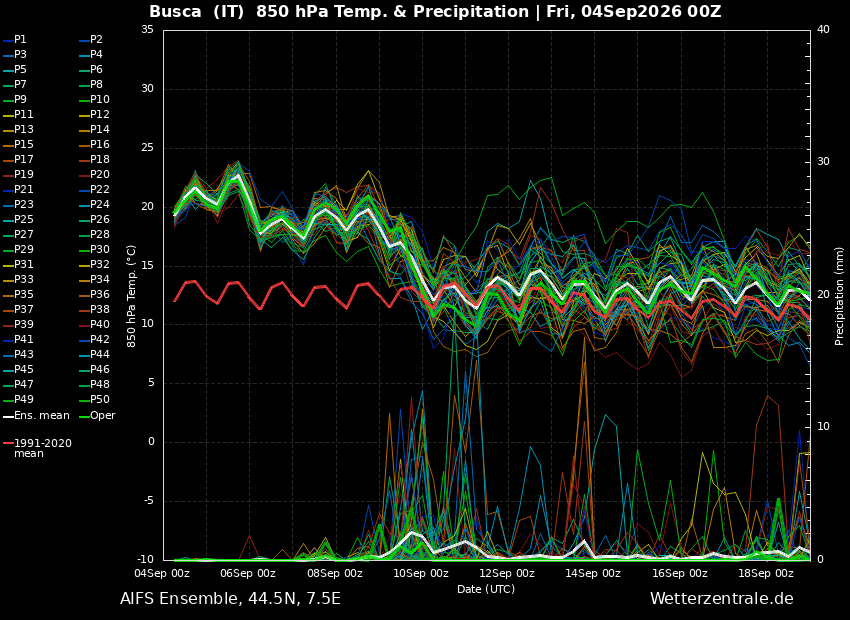Click the 04Sep 00z date tick label

pos(163,573)
